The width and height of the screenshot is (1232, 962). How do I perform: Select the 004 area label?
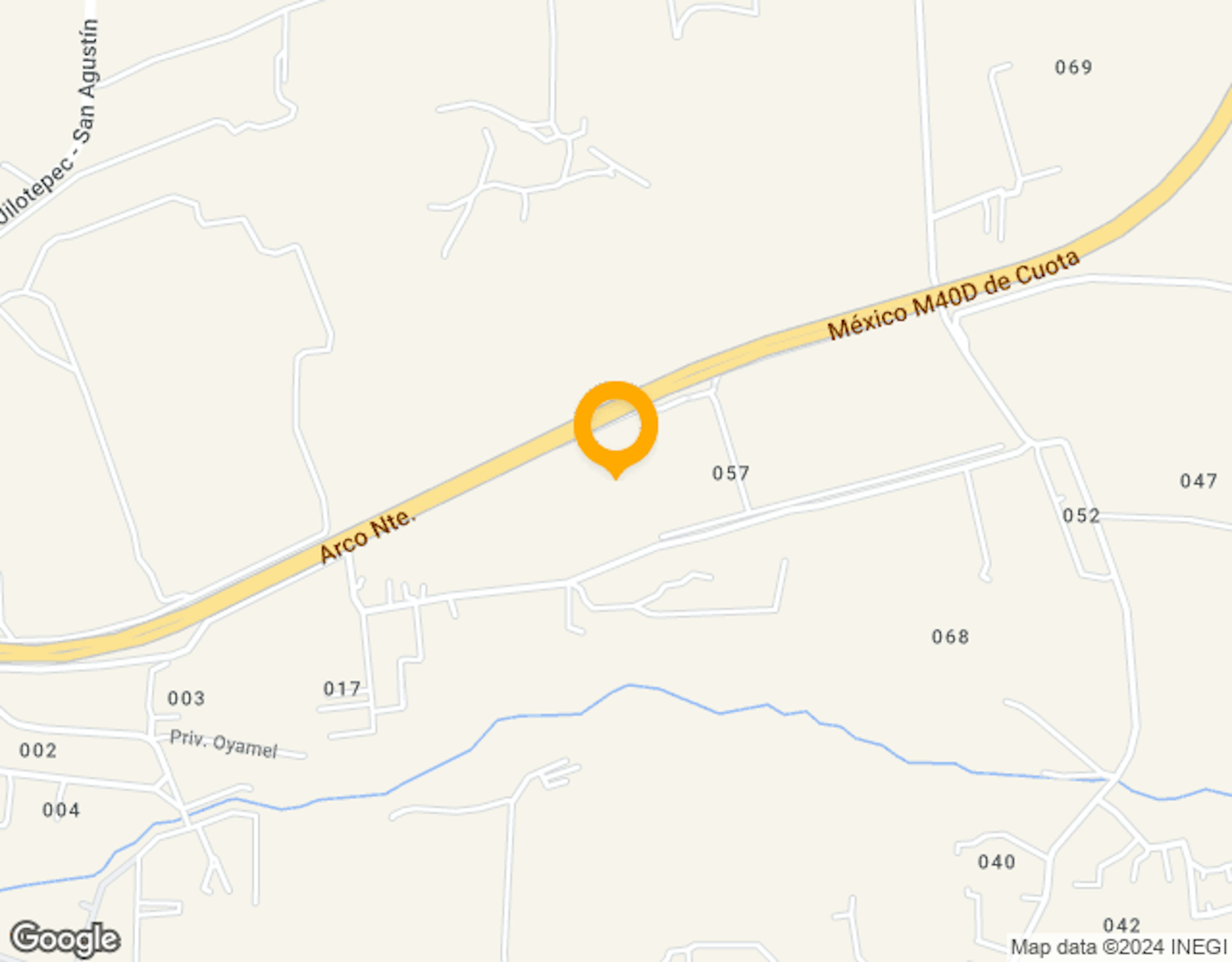pyautogui.click(x=61, y=810)
